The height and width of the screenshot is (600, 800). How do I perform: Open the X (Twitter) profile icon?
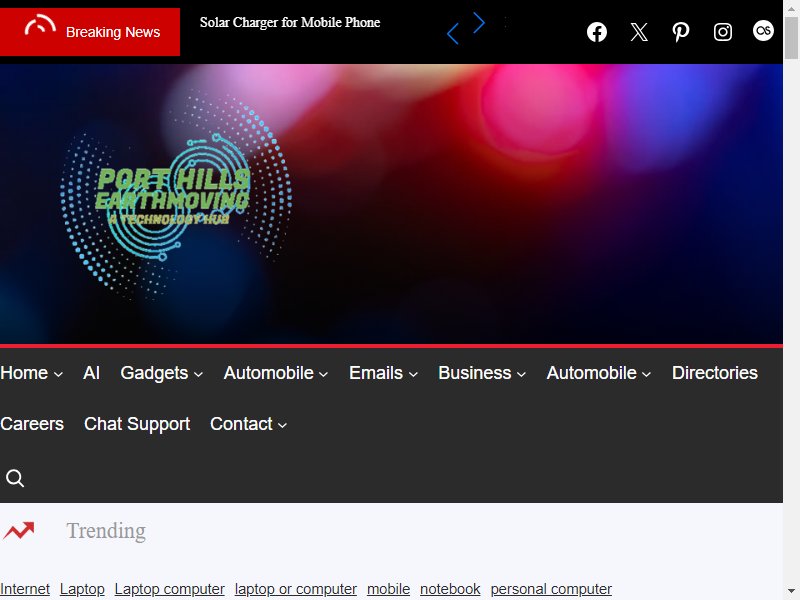(639, 32)
